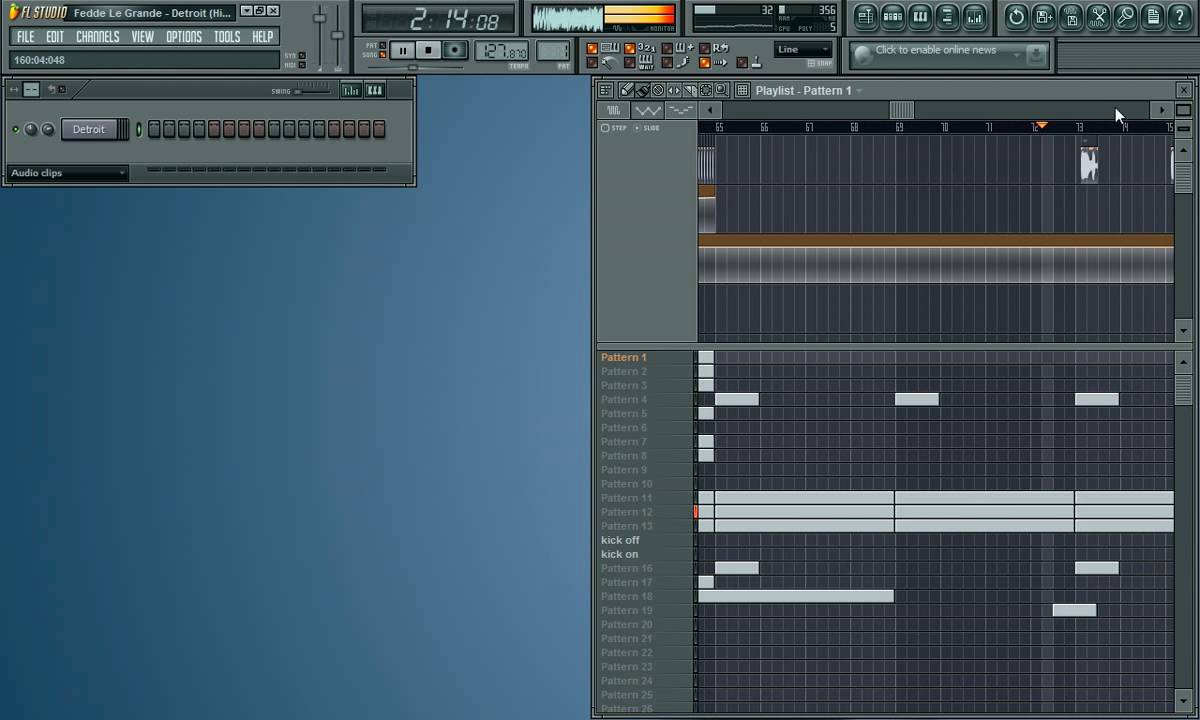The image size is (1200, 720).
Task: Click the Playlist horizontal scrollbar thumb
Action: click(901, 110)
